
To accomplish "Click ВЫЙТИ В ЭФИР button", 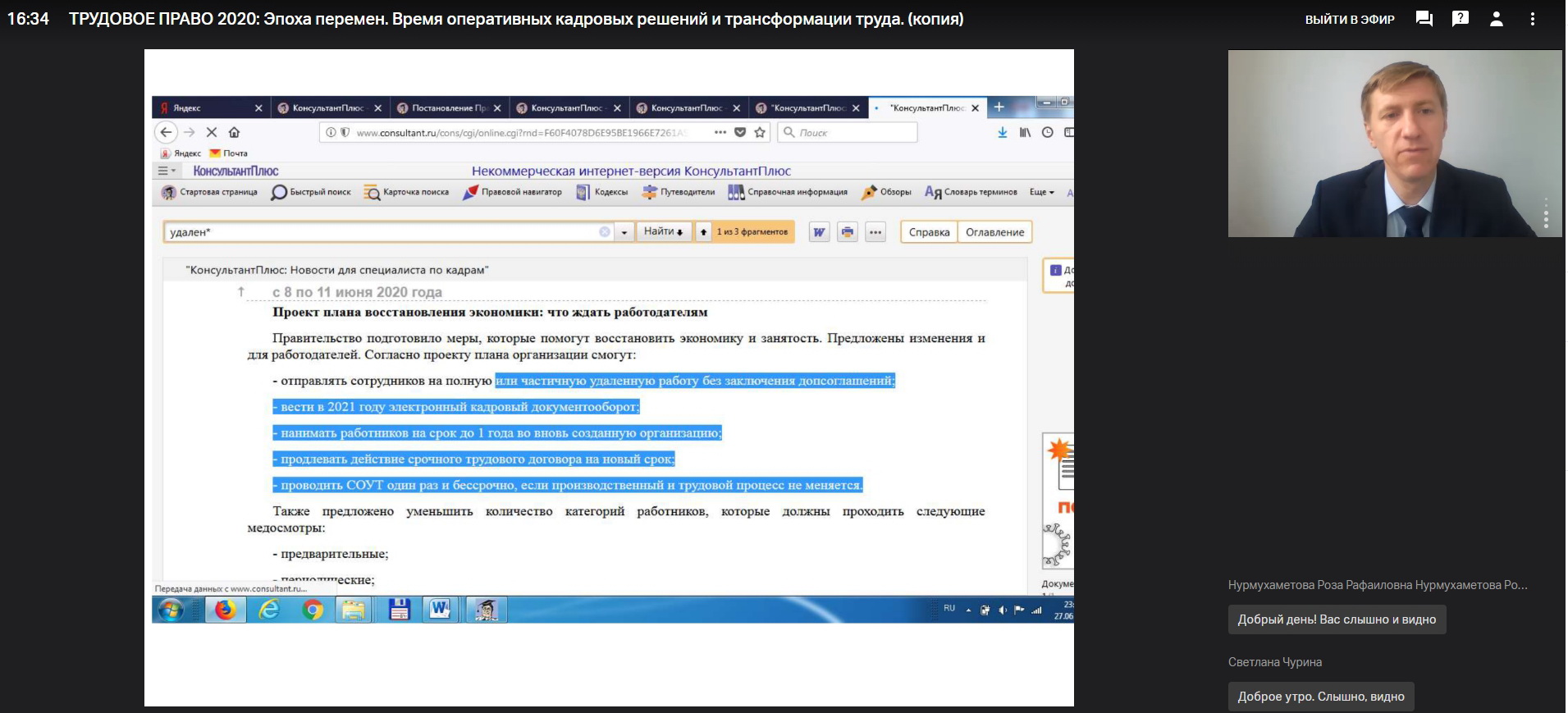I will click(x=1350, y=20).
